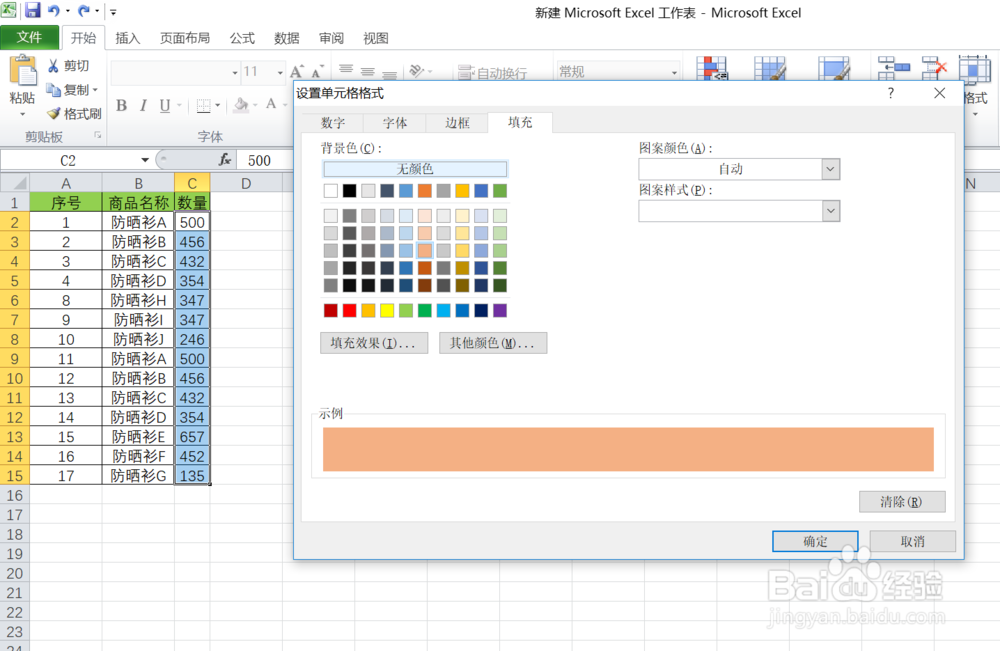Open the 文件 File menu
1000x651 pixels.
tap(29, 38)
